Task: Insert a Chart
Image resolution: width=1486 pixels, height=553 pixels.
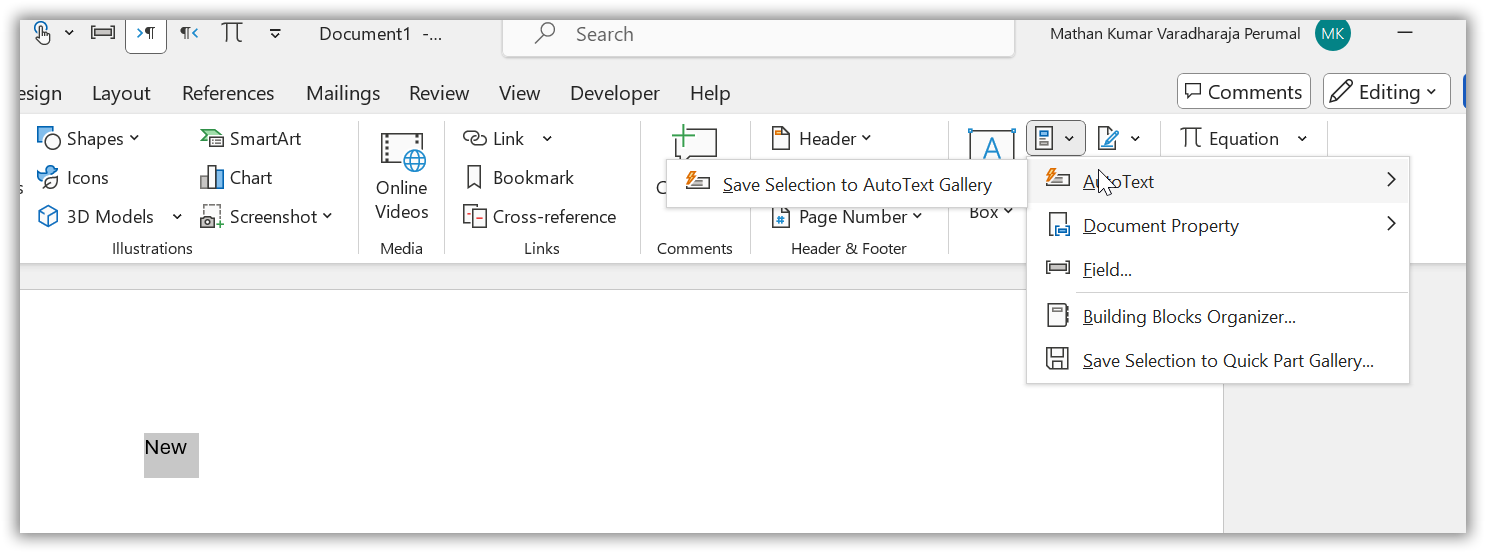Action: pos(236,178)
